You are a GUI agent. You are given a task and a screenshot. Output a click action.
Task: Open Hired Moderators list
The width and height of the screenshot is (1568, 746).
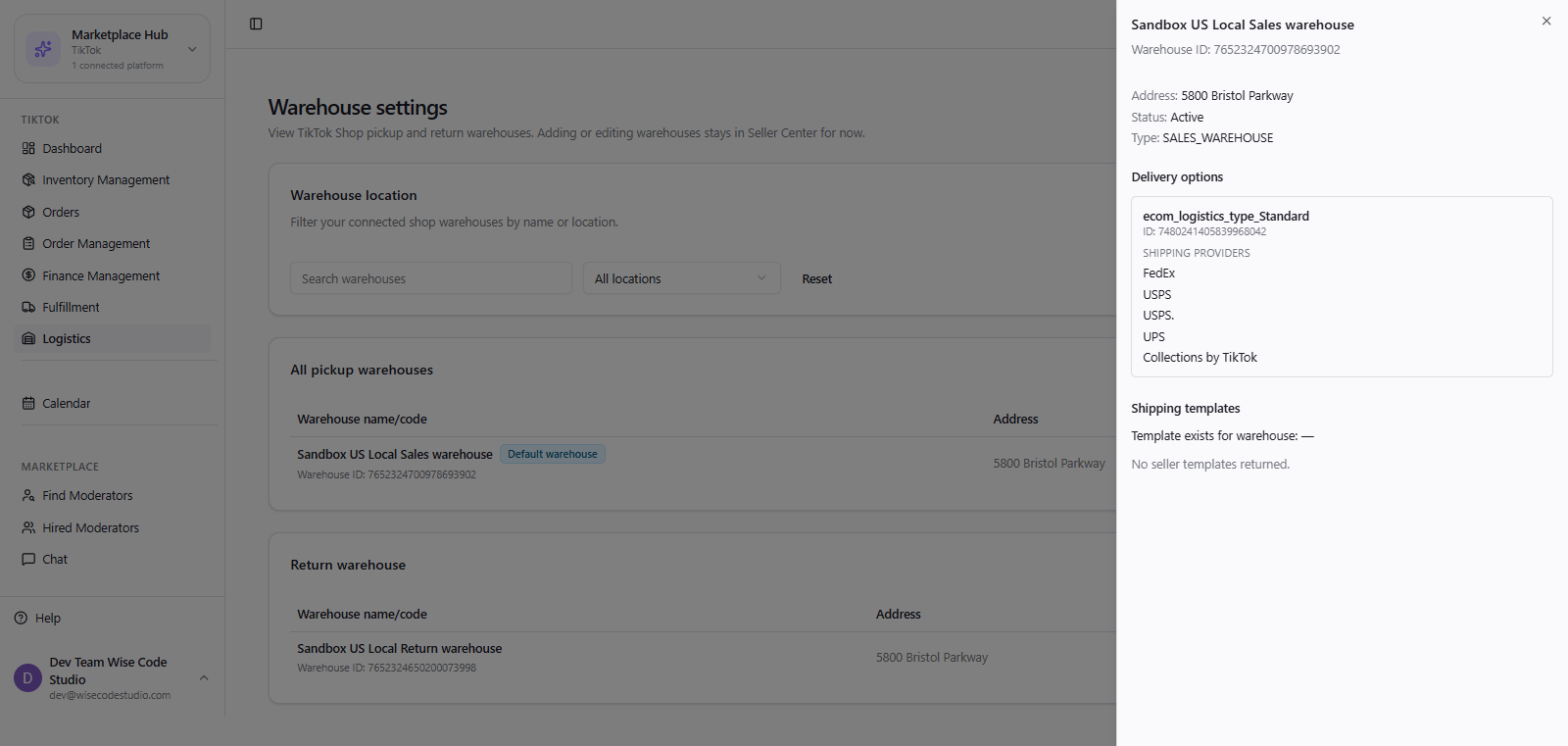click(113, 527)
